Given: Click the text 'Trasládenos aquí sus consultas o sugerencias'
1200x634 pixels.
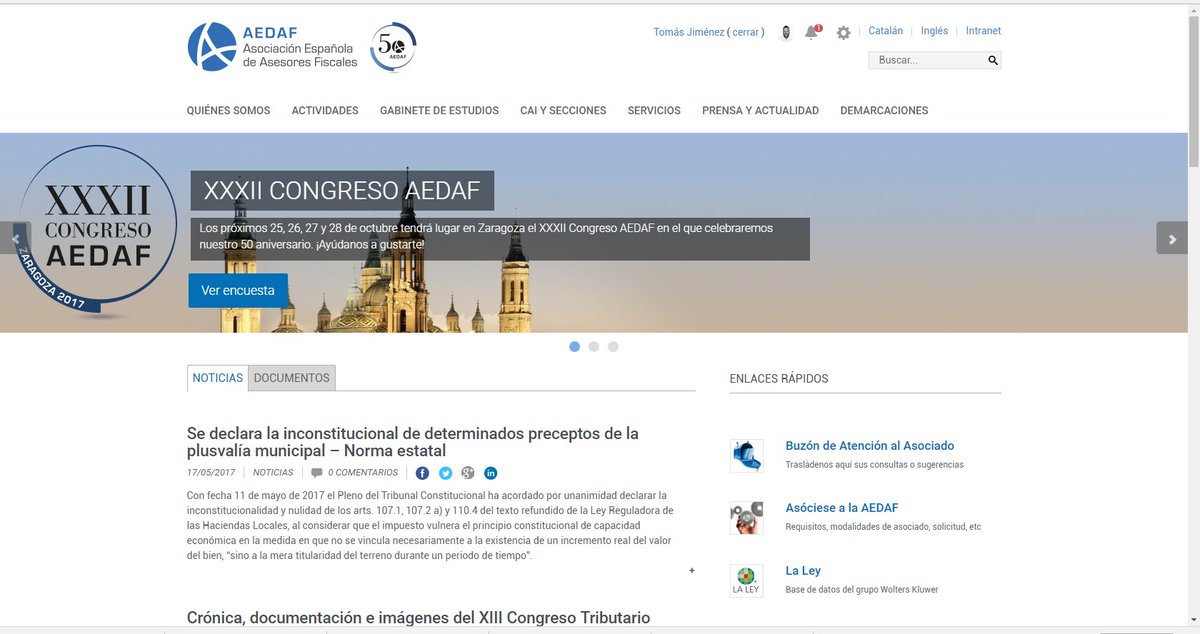Looking at the screenshot, I should [x=875, y=465].
